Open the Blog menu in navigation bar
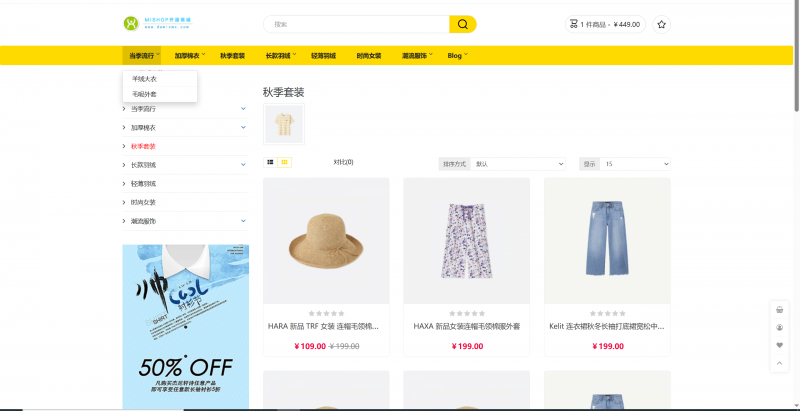The width and height of the screenshot is (800, 411). click(457, 56)
